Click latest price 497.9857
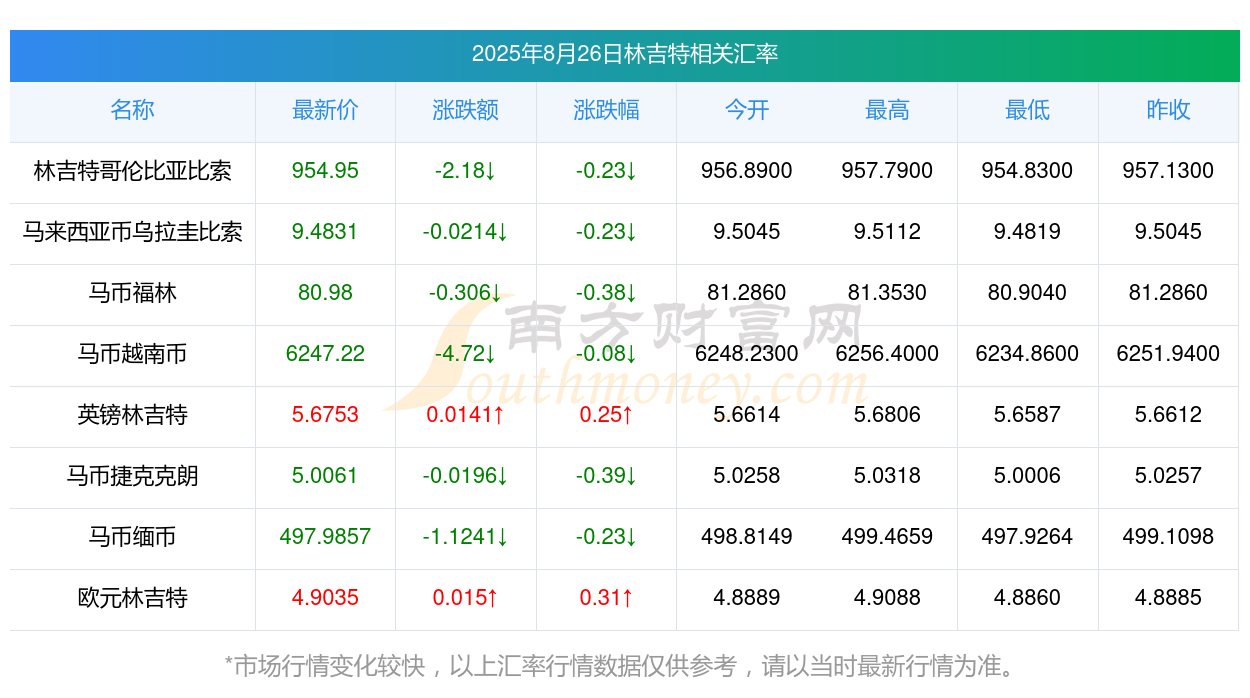This screenshot has height=698, width=1250. (325, 537)
